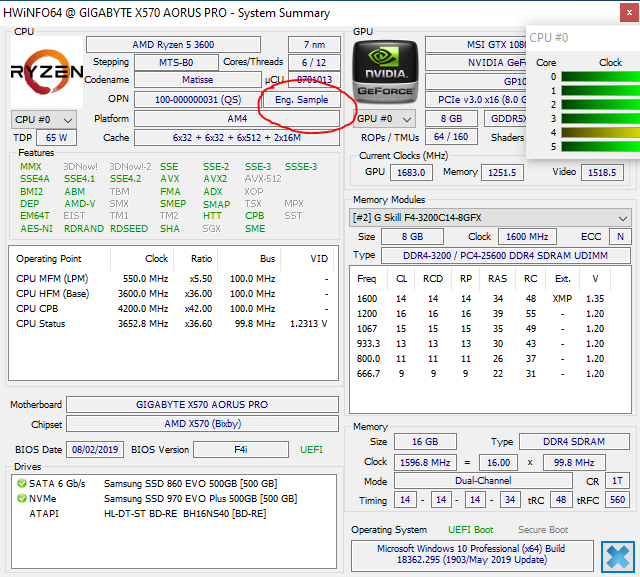
Task: Click the CR 1T field
Action: 617,481
